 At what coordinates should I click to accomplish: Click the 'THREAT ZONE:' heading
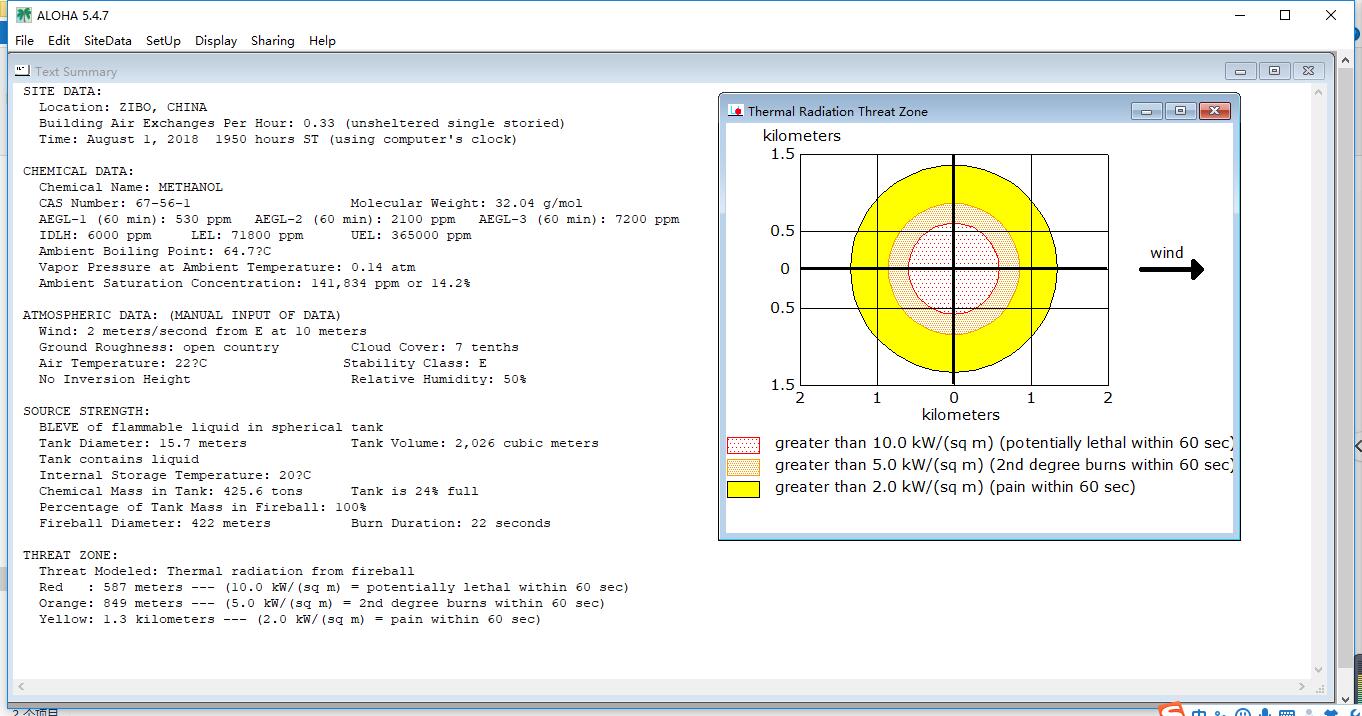tap(71, 555)
